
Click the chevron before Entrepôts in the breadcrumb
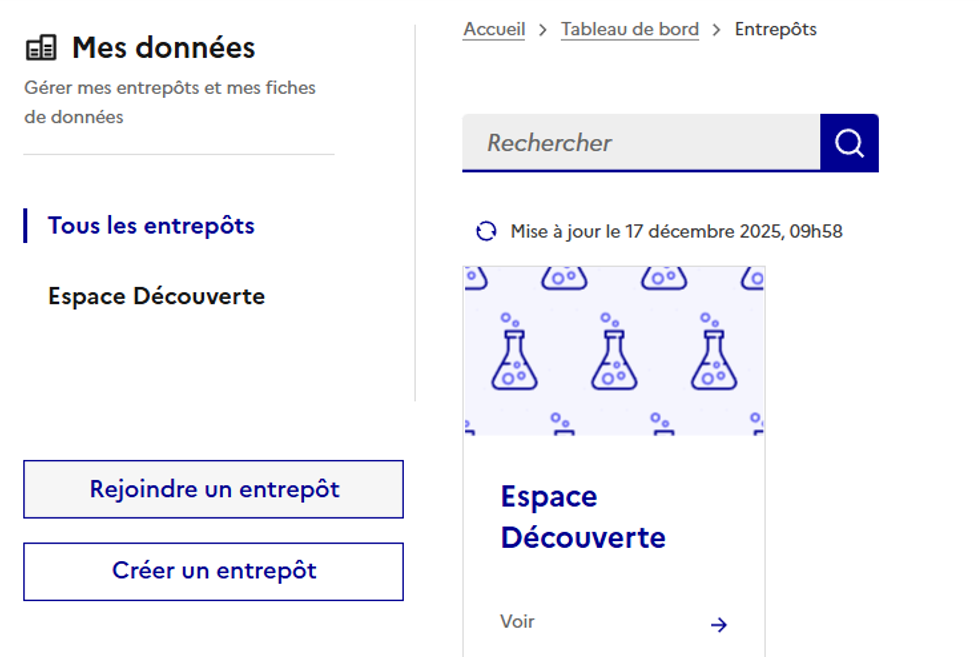[714, 29]
